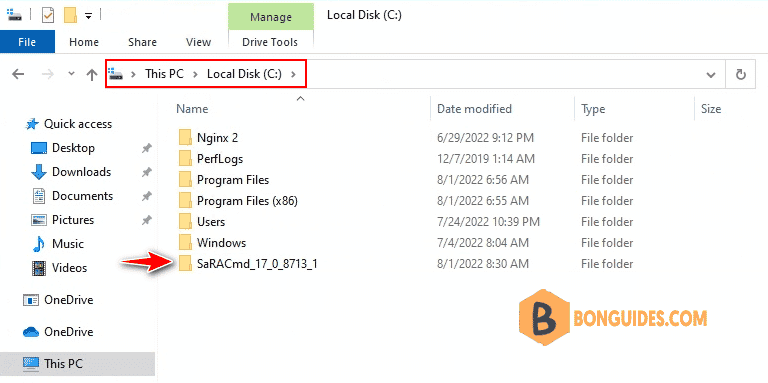Refresh the Local Disk (C:) view
The height and width of the screenshot is (383, 768).
point(741,74)
